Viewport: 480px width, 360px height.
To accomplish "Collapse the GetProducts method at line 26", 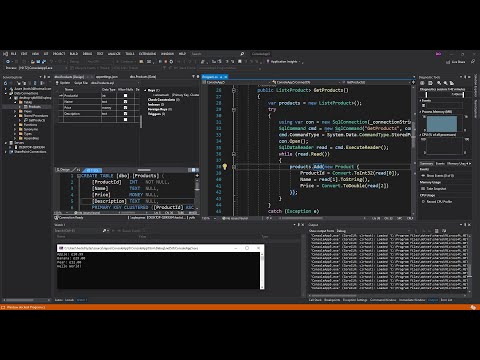I will (234, 90).
